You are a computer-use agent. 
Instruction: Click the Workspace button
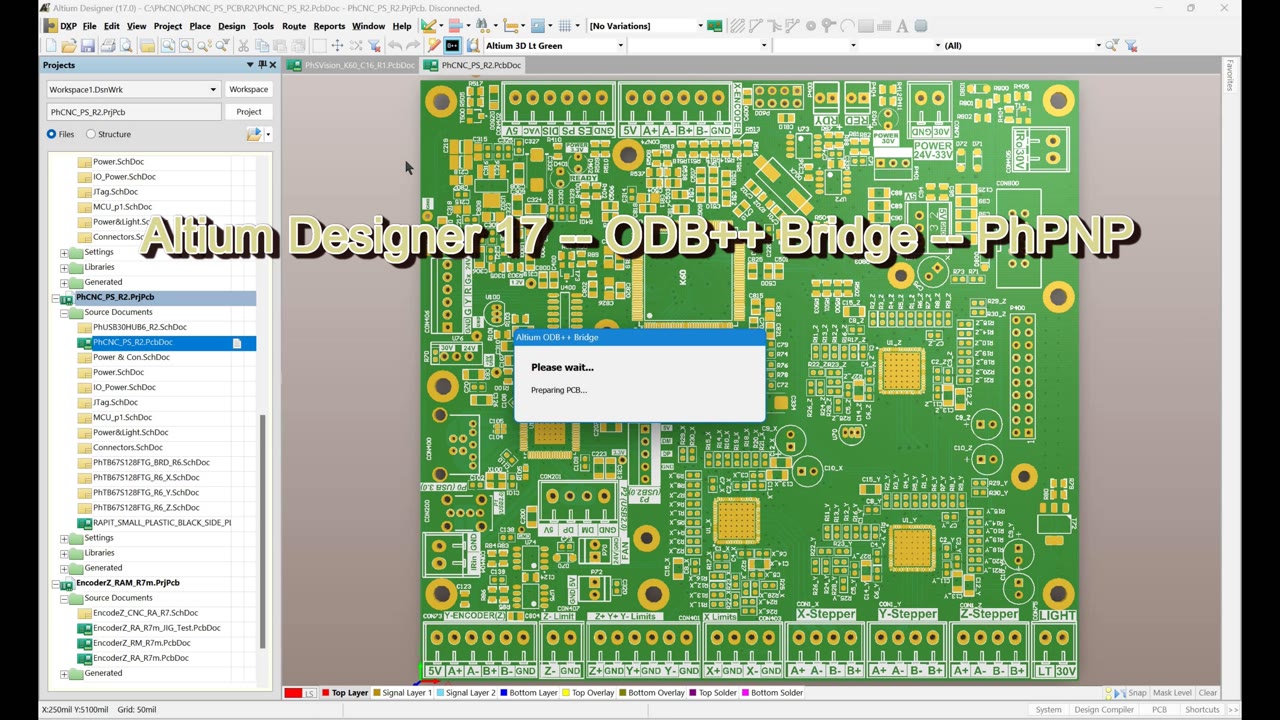248,90
